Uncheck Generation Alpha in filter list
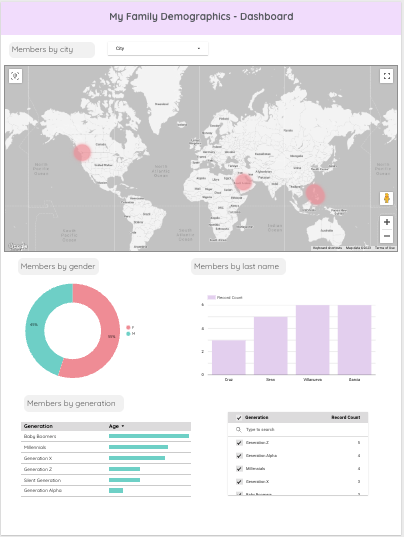Screen dimensions: 404x537 [239, 456]
